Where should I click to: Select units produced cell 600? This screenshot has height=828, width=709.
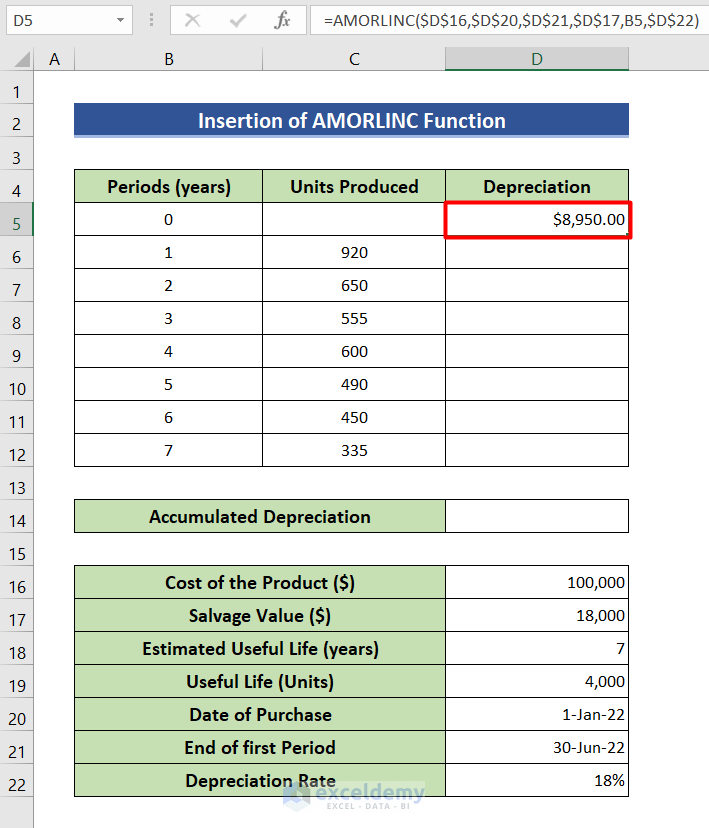pos(354,352)
